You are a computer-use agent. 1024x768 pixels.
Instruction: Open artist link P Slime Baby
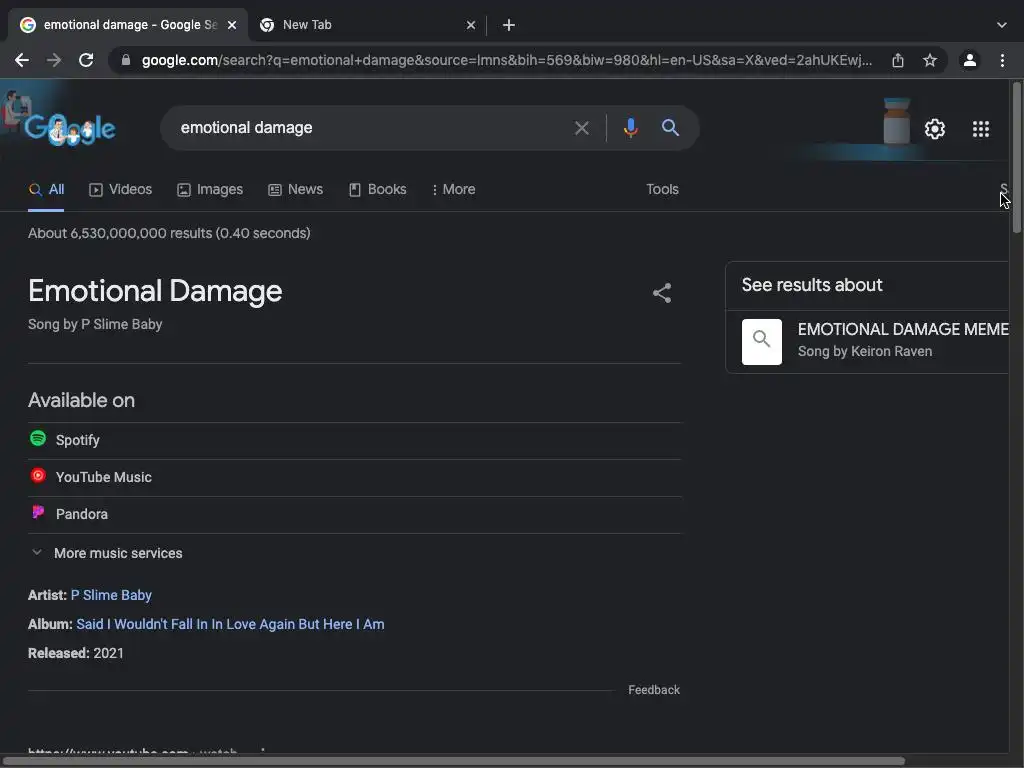pos(111,595)
